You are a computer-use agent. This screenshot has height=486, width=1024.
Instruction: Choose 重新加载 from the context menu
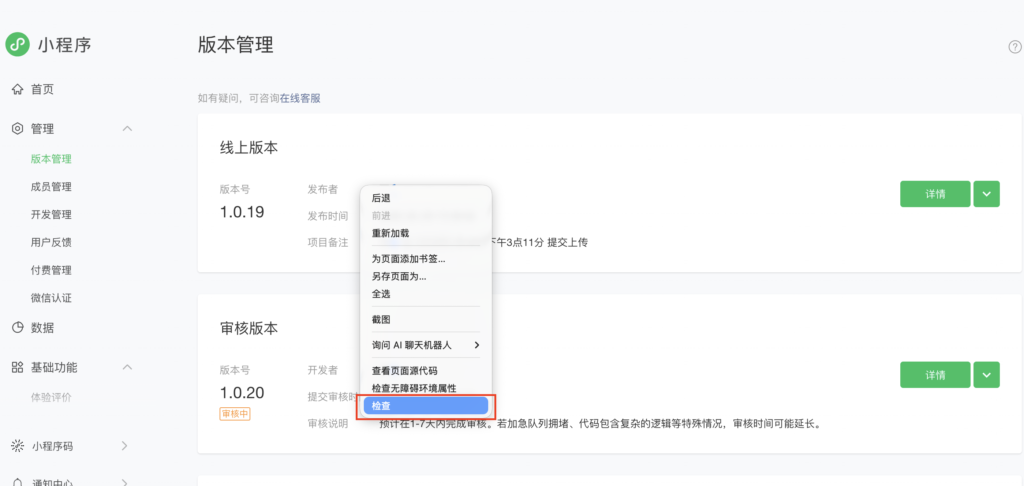390,233
